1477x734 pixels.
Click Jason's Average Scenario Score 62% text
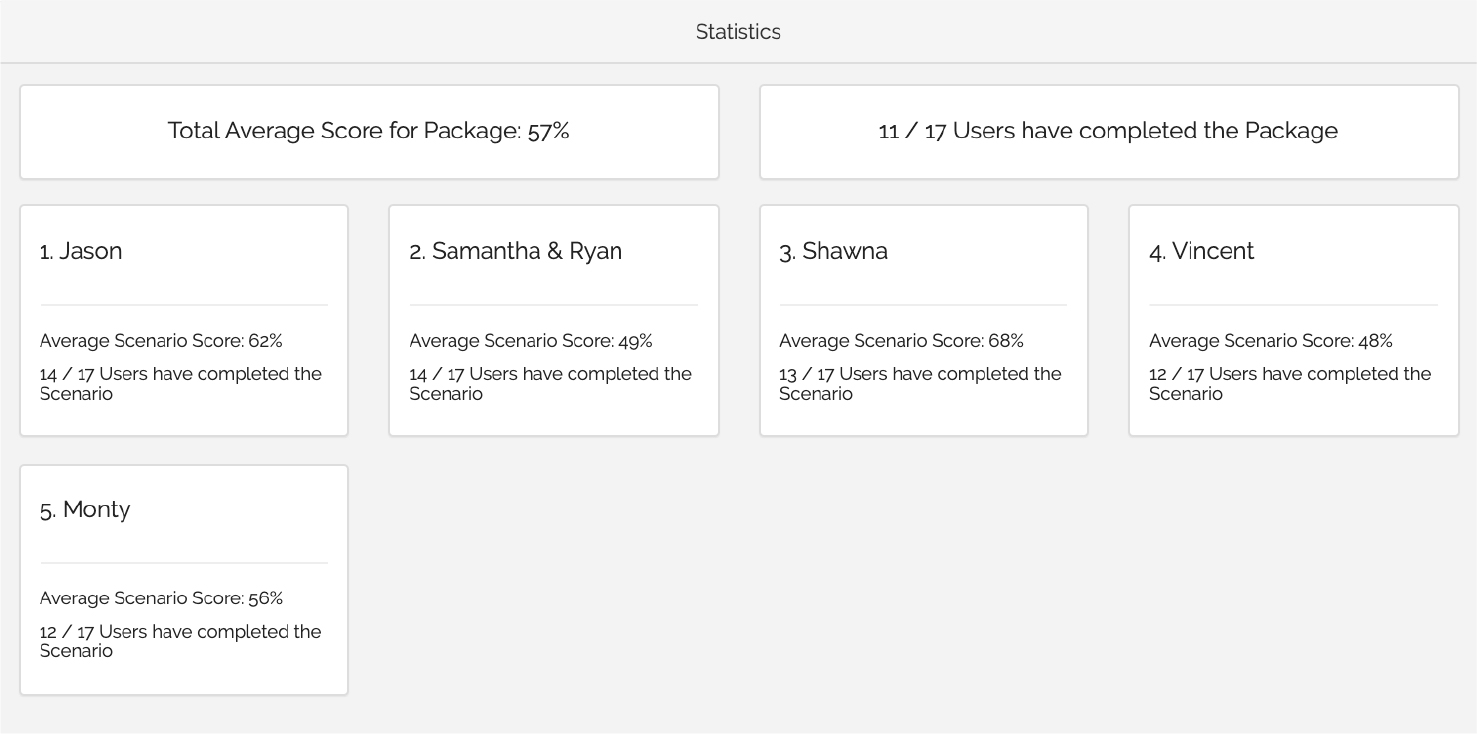click(x=161, y=341)
